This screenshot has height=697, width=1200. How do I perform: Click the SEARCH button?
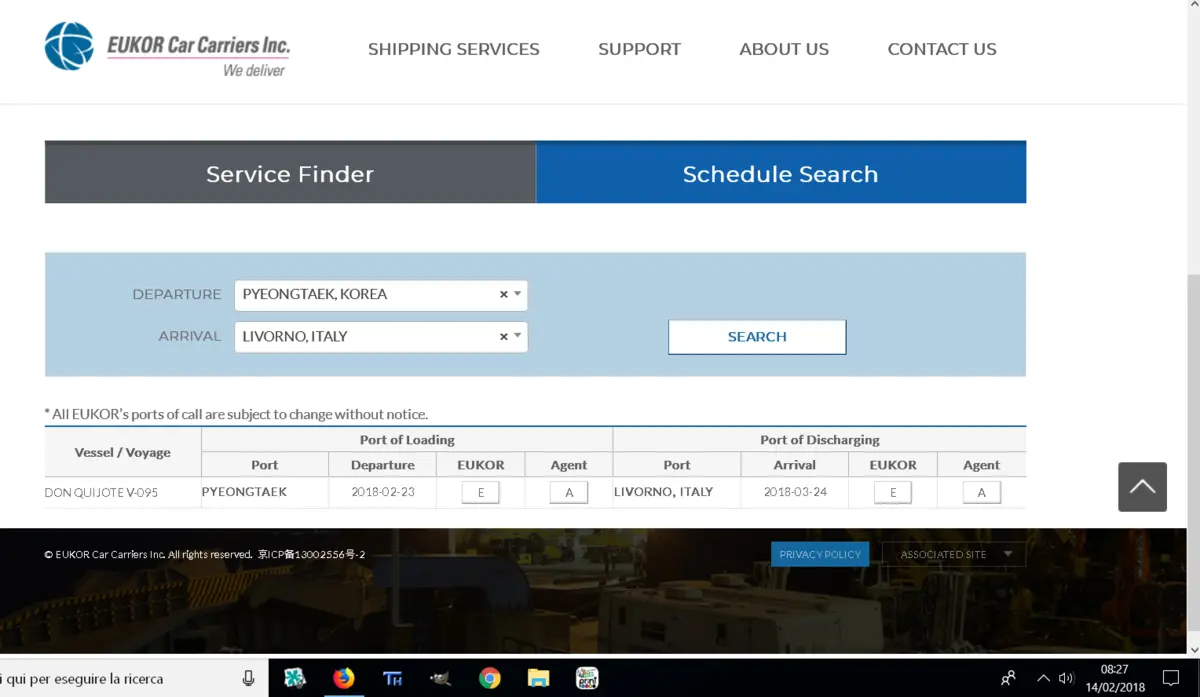[757, 337]
